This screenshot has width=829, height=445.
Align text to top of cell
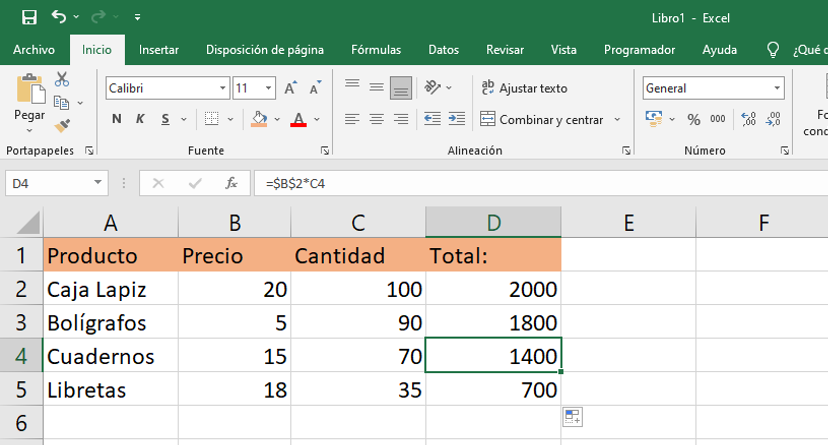352,87
